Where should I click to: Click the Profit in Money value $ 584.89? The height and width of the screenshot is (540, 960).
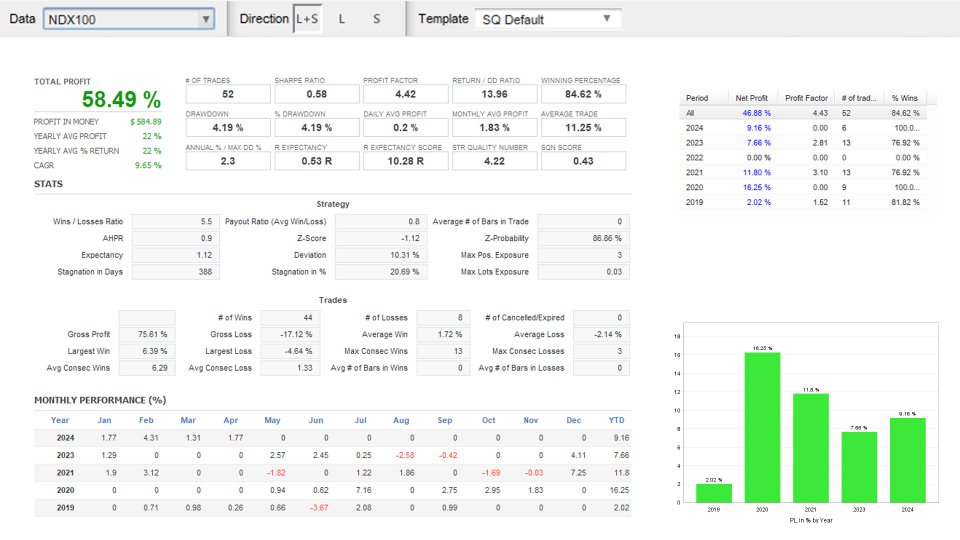pyautogui.click(x=146, y=122)
